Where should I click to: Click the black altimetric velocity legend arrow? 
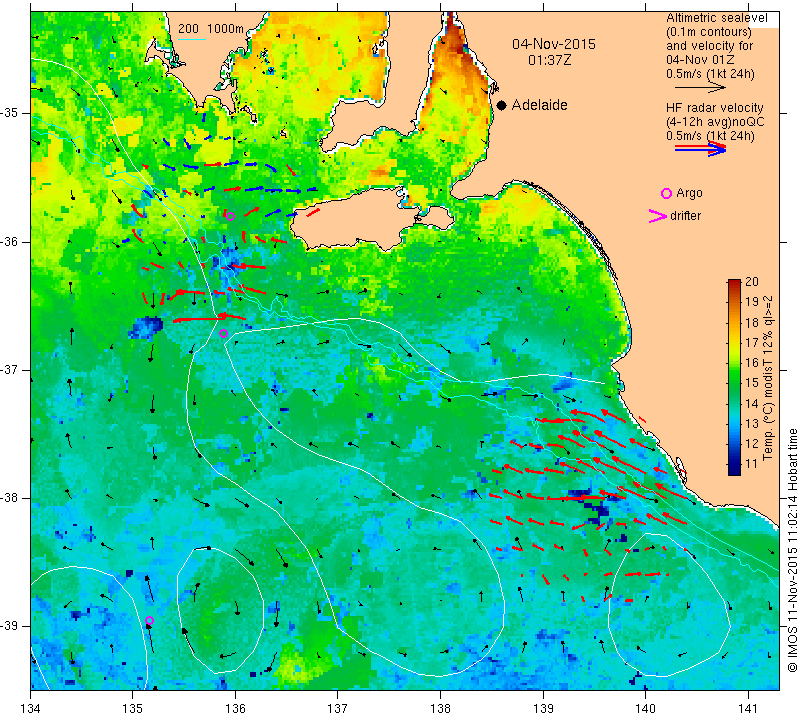(700, 87)
